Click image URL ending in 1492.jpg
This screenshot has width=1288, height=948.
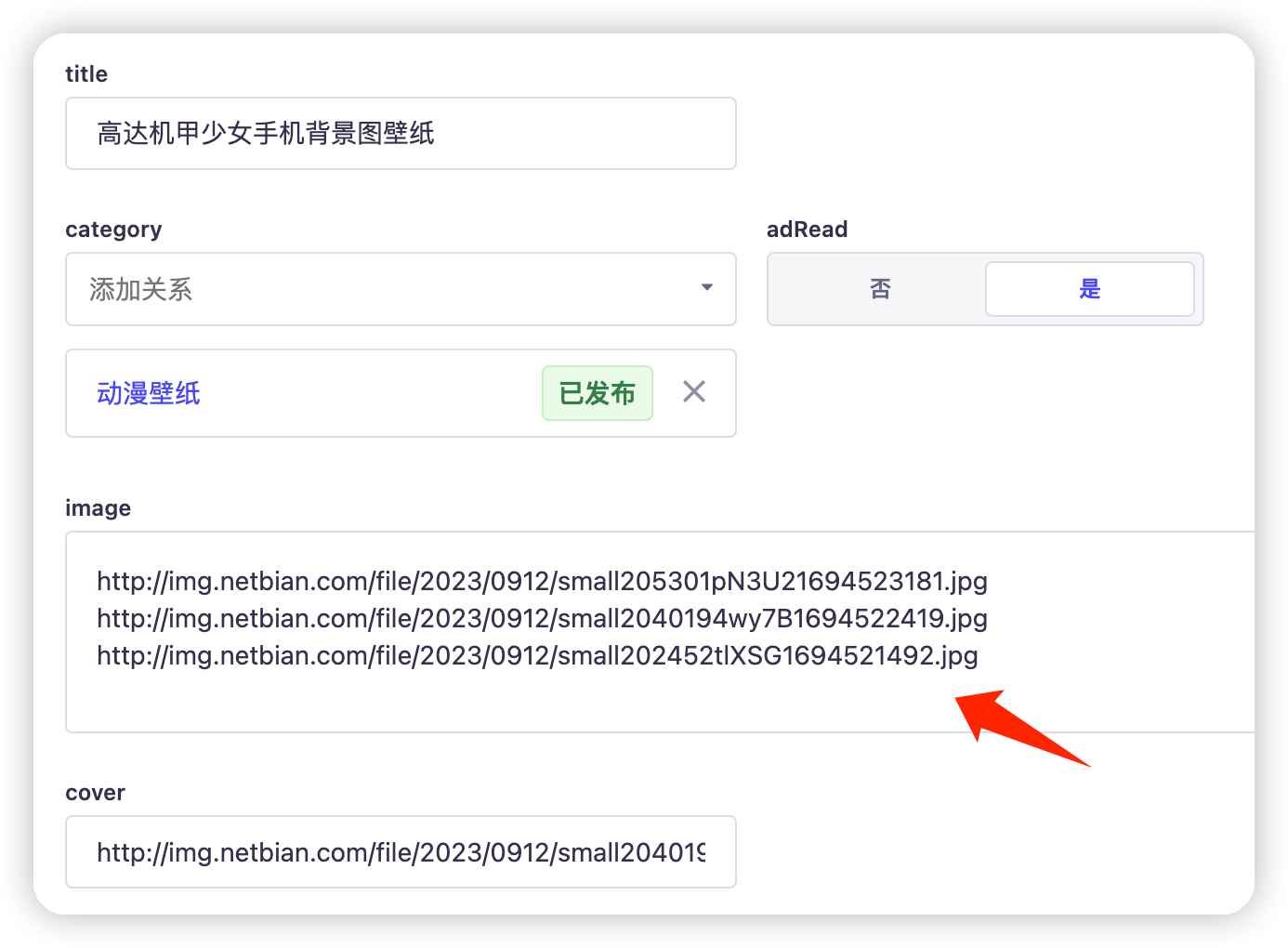click(537, 656)
